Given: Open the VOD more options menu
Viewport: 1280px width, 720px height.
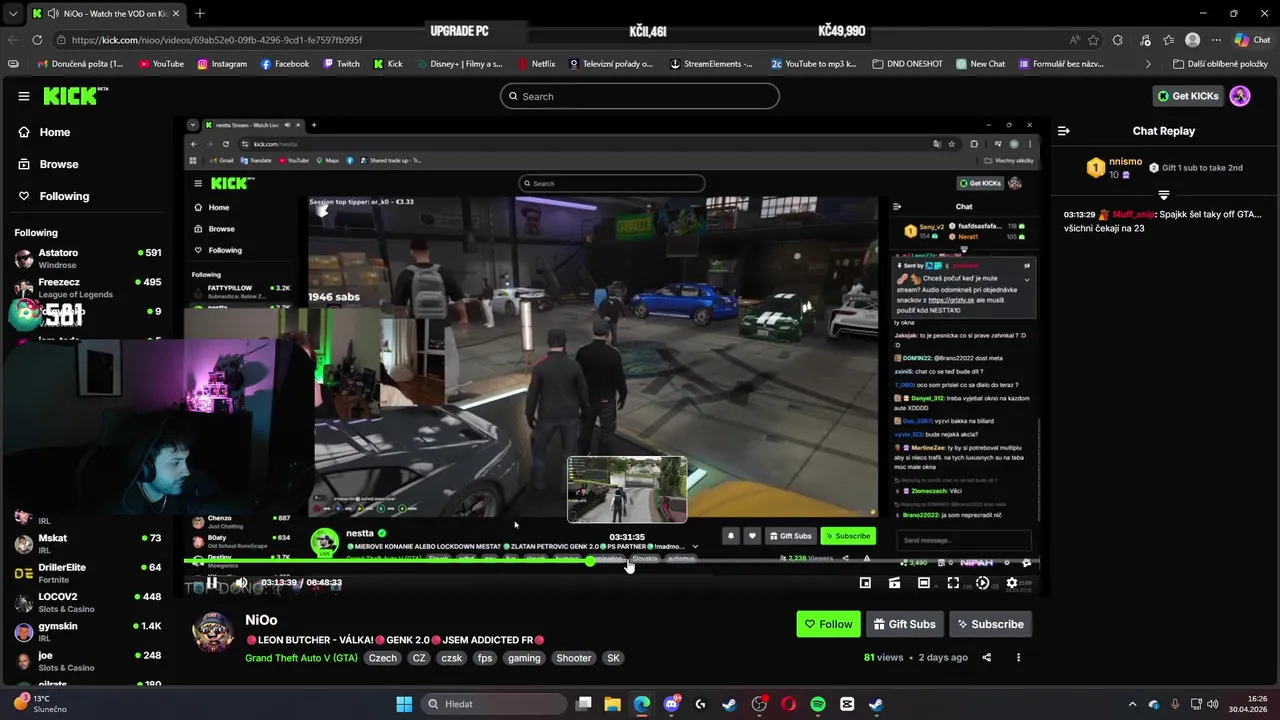Looking at the screenshot, I should point(1018,657).
